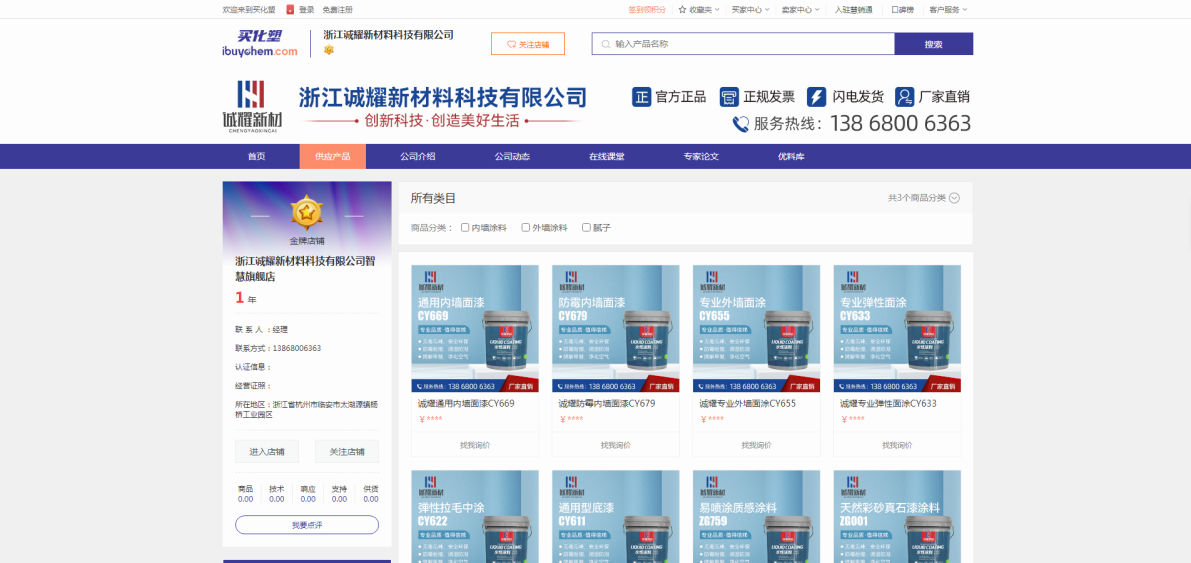The image size is (1191, 563).
Task: Open the 防霉内墙面漆 CY679 product image
Action: [616, 328]
